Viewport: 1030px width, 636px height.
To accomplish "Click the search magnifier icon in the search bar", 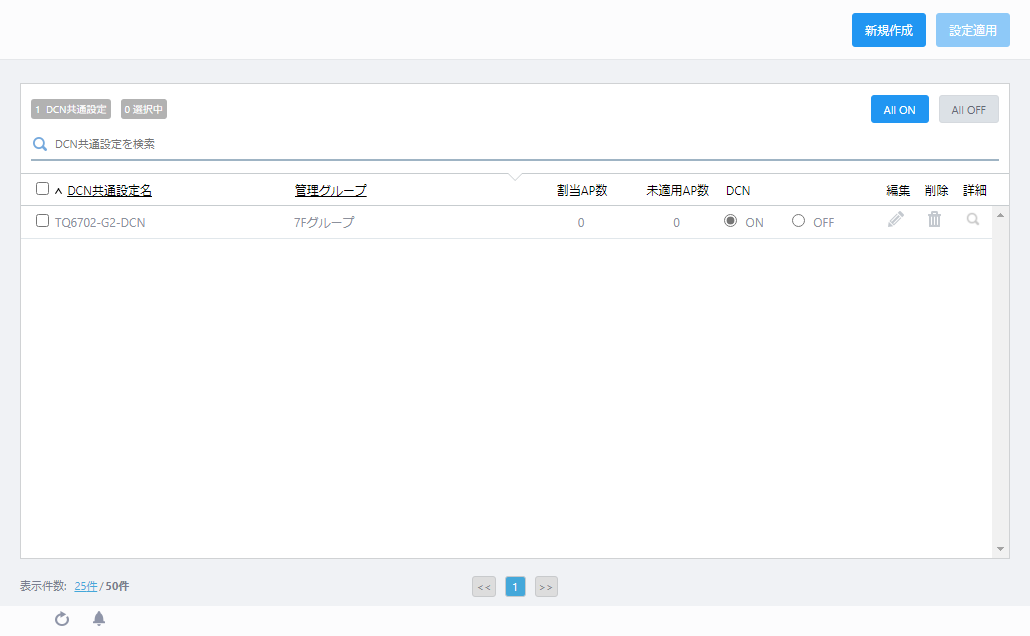I will coord(40,143).
